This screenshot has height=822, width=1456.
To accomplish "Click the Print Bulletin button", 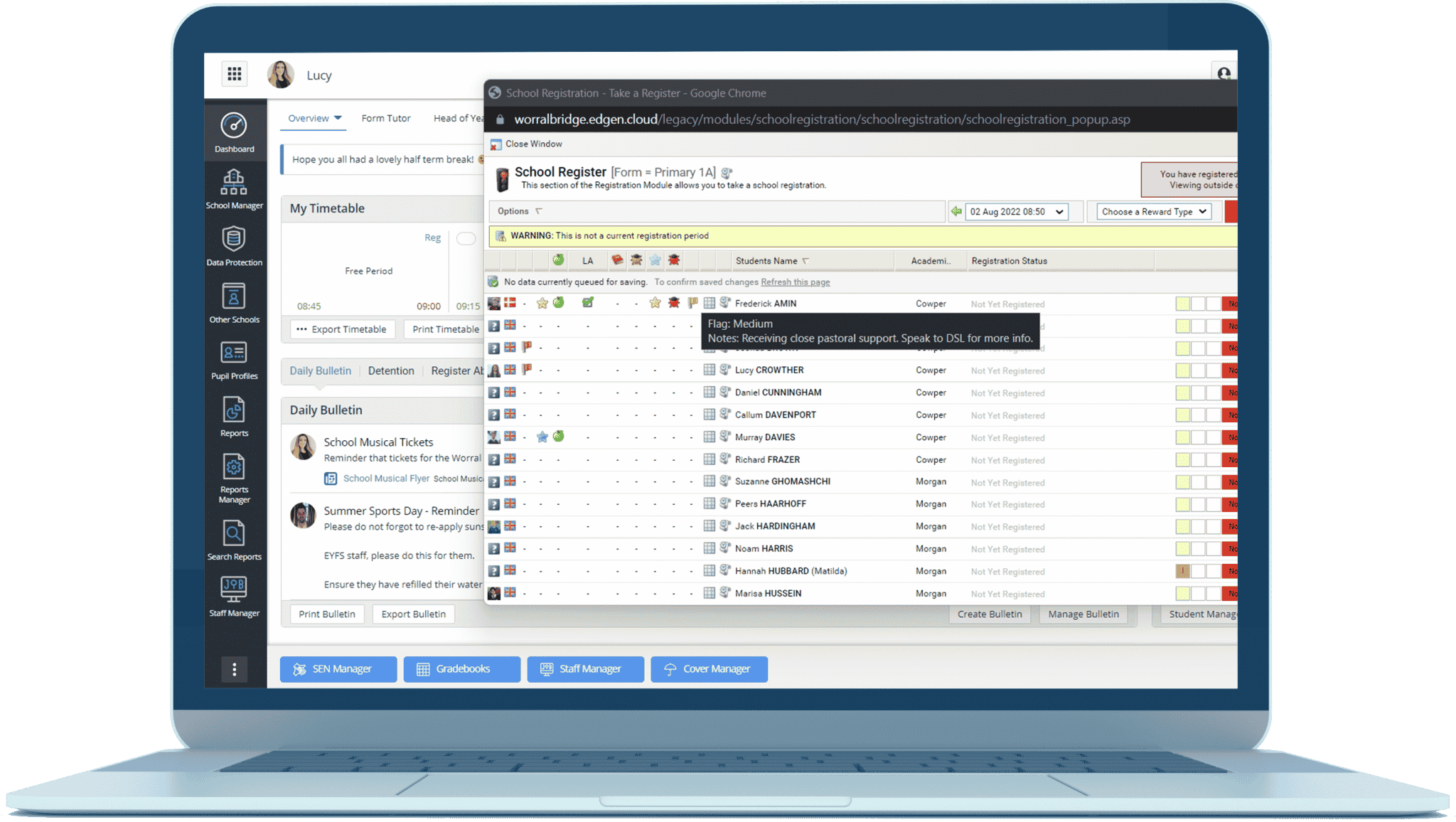I will pos(327,614).
